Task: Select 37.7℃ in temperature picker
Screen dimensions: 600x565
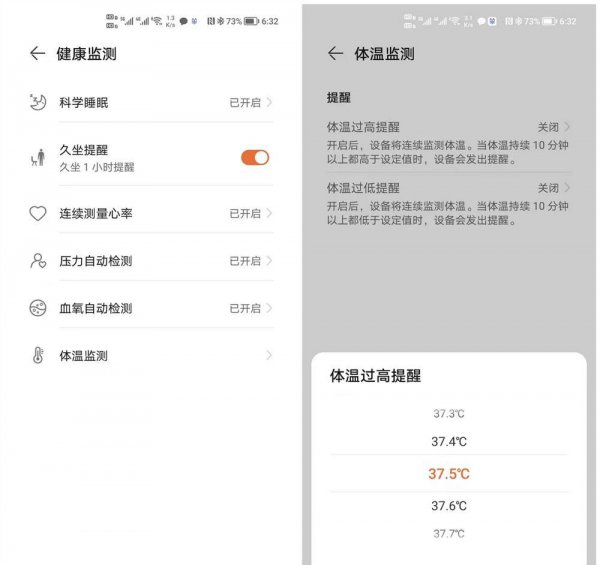Action: tap(449, 534)
